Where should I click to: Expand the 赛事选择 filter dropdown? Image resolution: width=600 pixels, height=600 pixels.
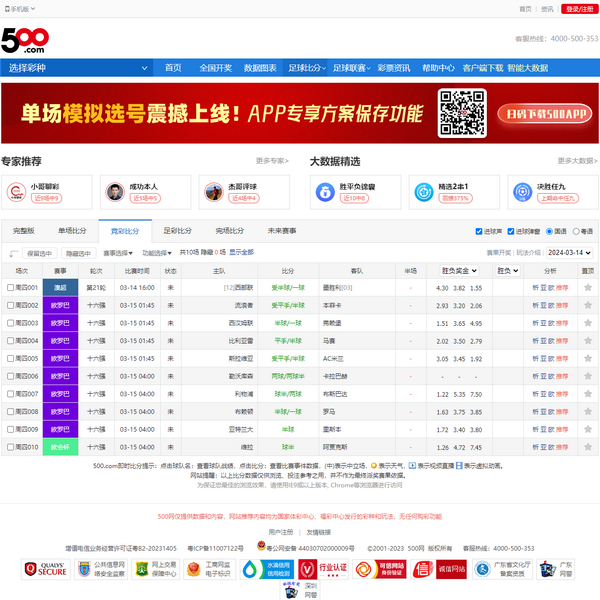(119, 253)
